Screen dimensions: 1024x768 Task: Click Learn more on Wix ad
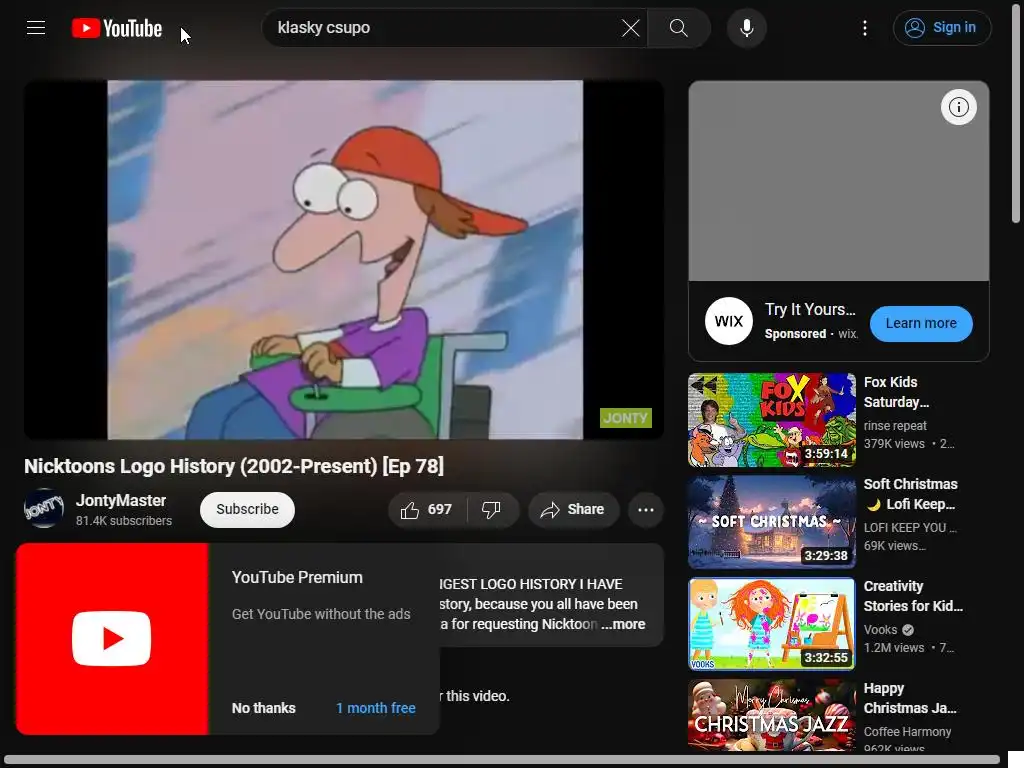point(921,323)
